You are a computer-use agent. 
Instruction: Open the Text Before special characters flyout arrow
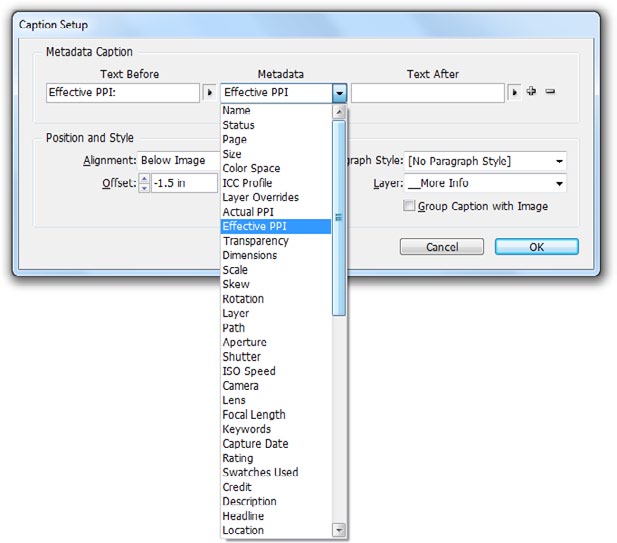click(210, 93)
